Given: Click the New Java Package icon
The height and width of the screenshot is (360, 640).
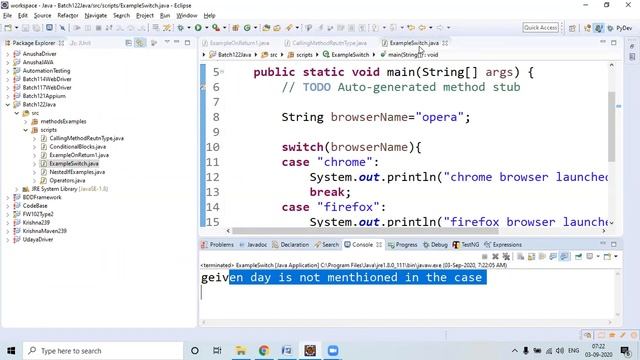Looking at the screenshot, I should click(x=236, y=28).
